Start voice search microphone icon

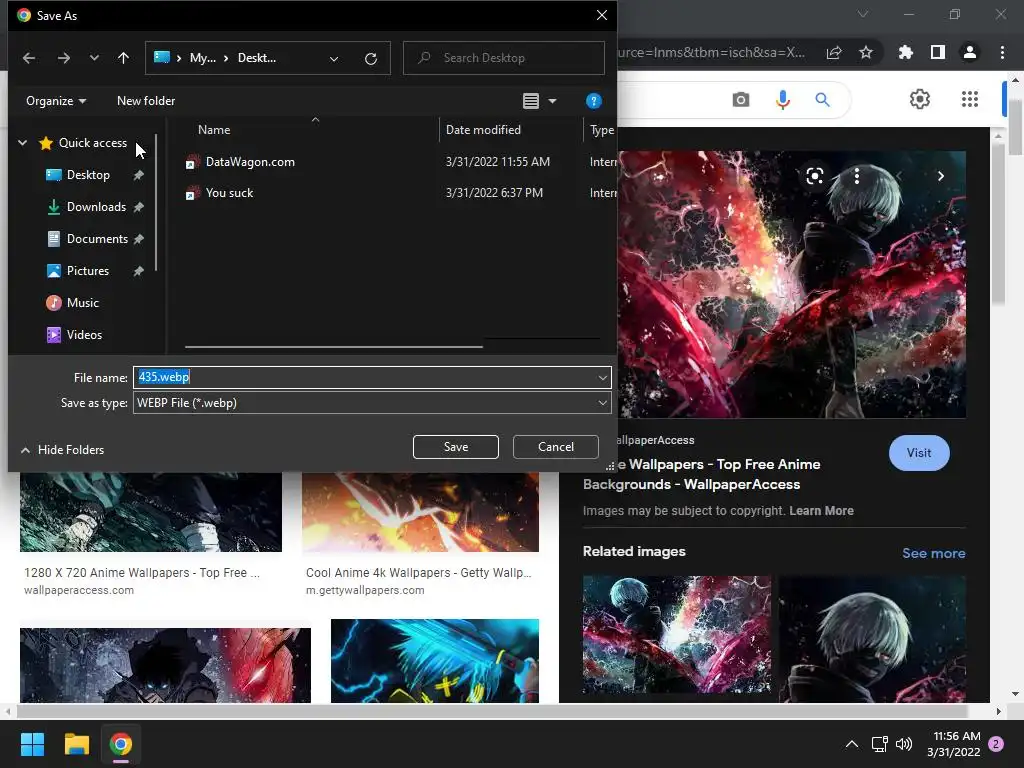(782, 100)
